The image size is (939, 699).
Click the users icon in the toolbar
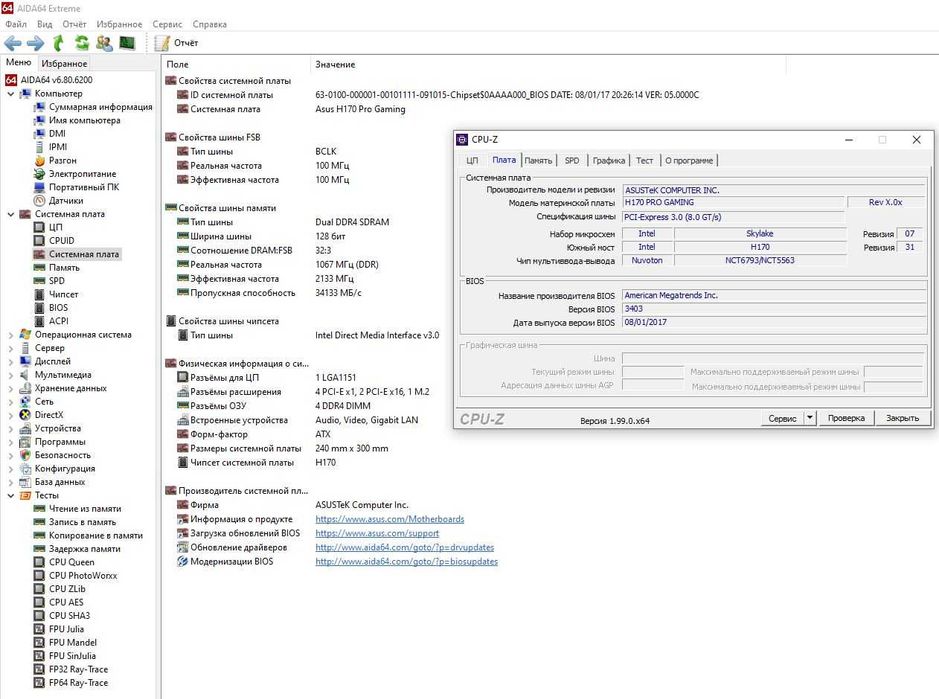pos(104,43)
